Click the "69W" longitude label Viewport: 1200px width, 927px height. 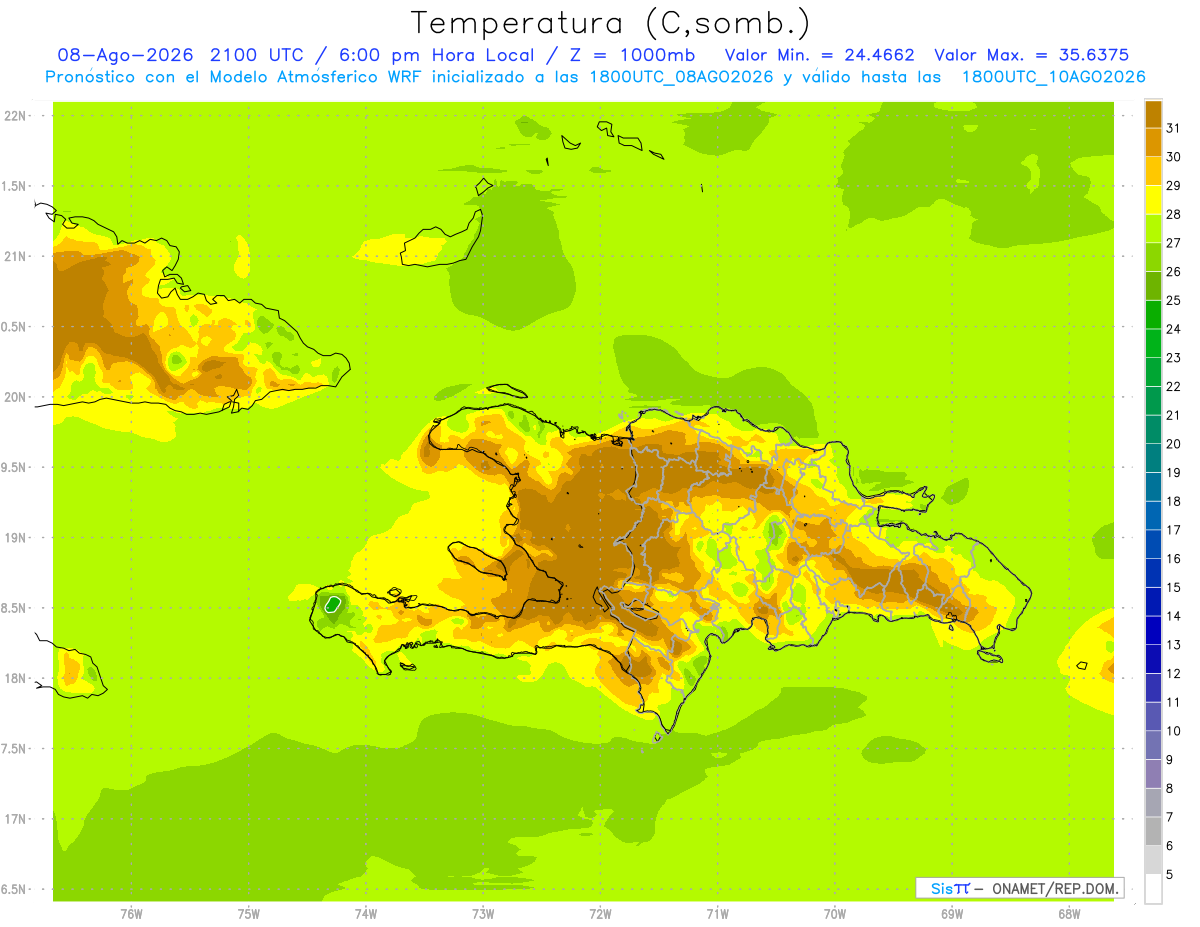tap(952, 914)
